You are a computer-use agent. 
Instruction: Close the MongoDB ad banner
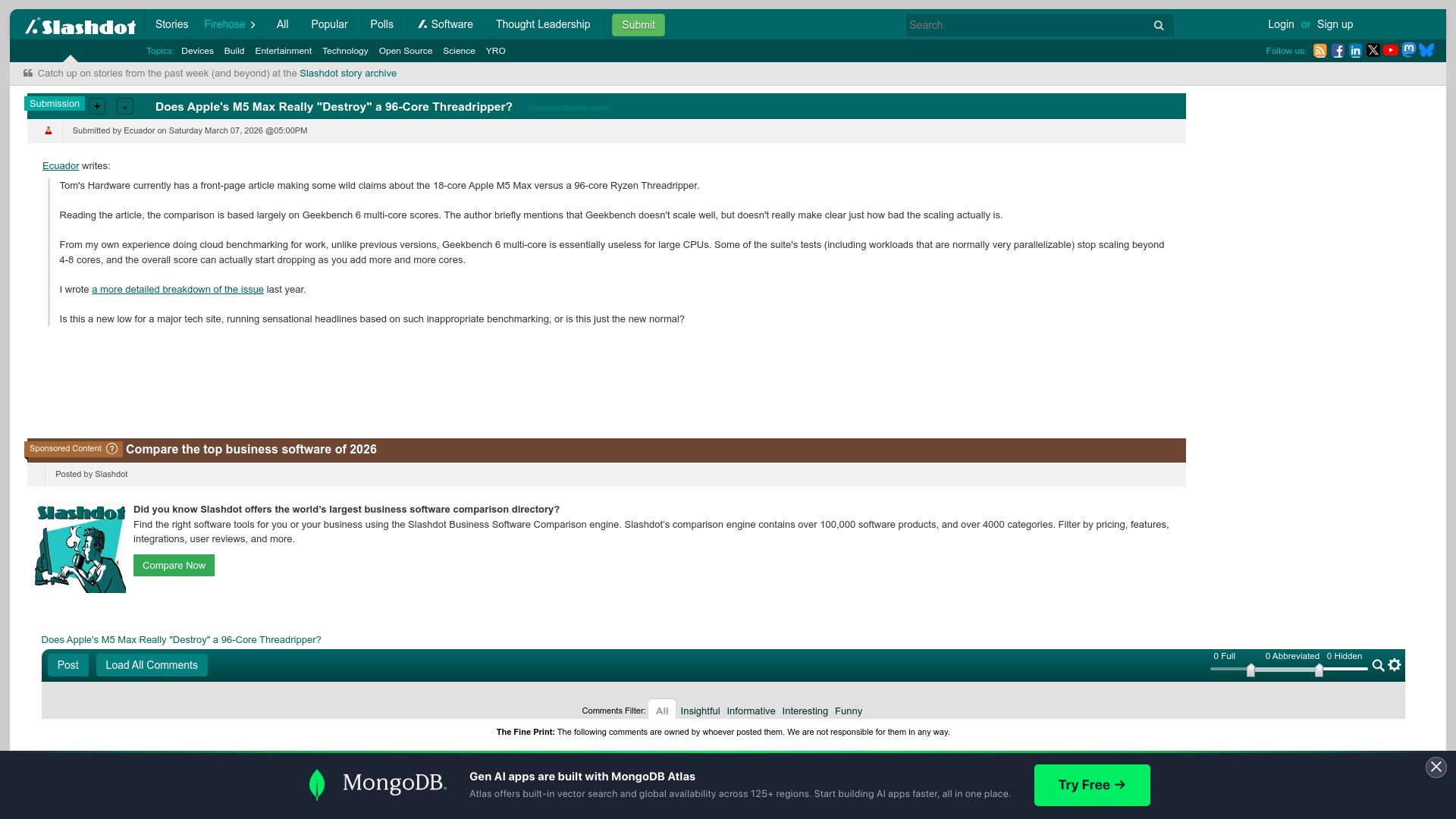pos(1436,767)
